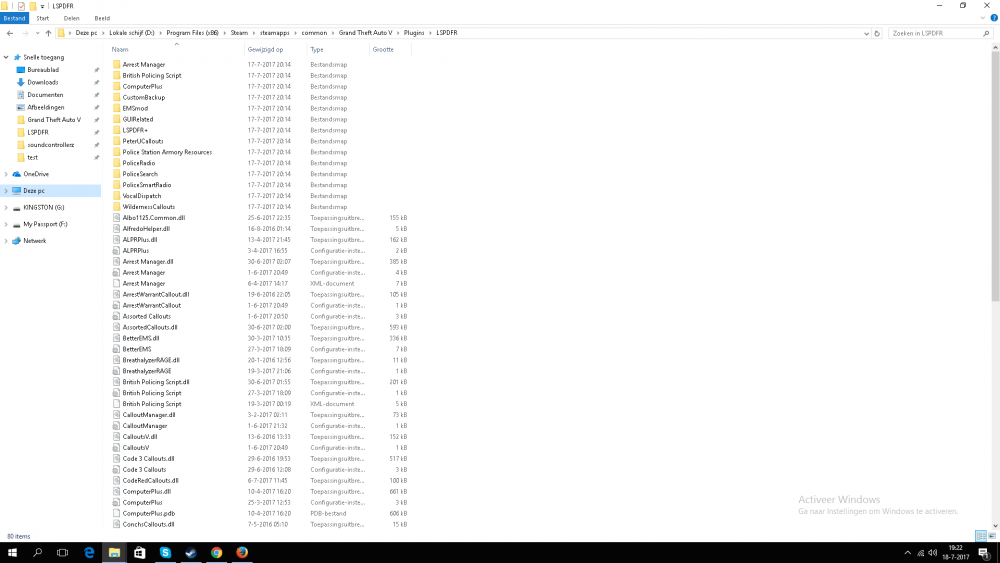Image resolution: width=1000 pixels, height=563 pixels.
Task: Click Grand Theft Auto V breadcrumb
Action: [365, 33]
